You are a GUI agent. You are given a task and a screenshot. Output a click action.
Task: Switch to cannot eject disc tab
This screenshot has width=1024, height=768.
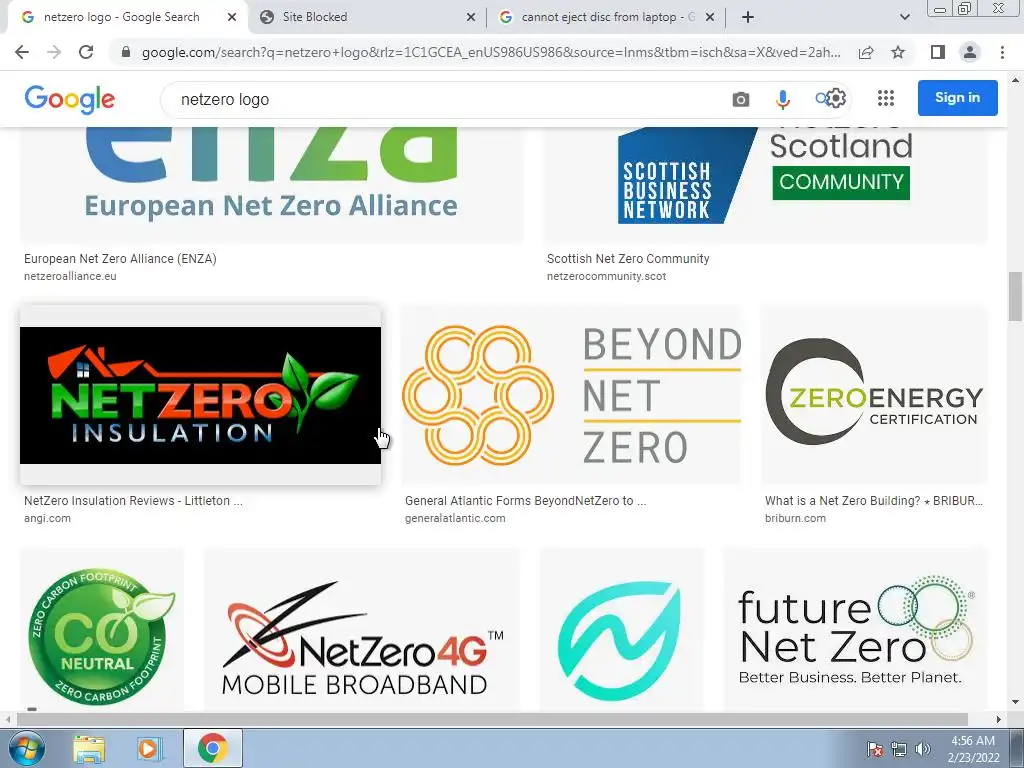pyautogui.click(x=607, y=17)
